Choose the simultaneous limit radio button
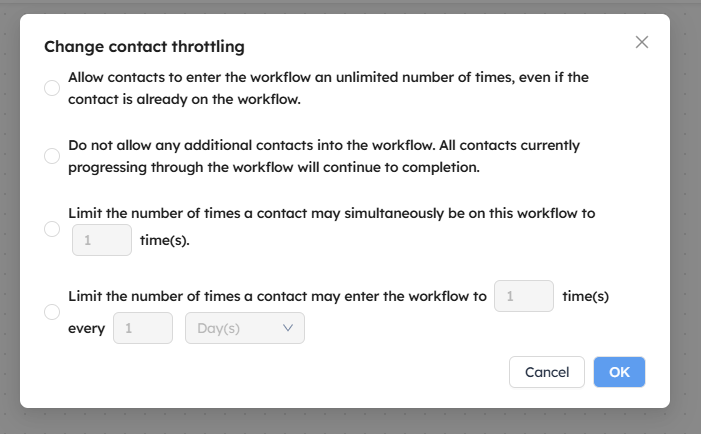Image resolution: width=701 pixels, height=434 pixels. point(52,229)
